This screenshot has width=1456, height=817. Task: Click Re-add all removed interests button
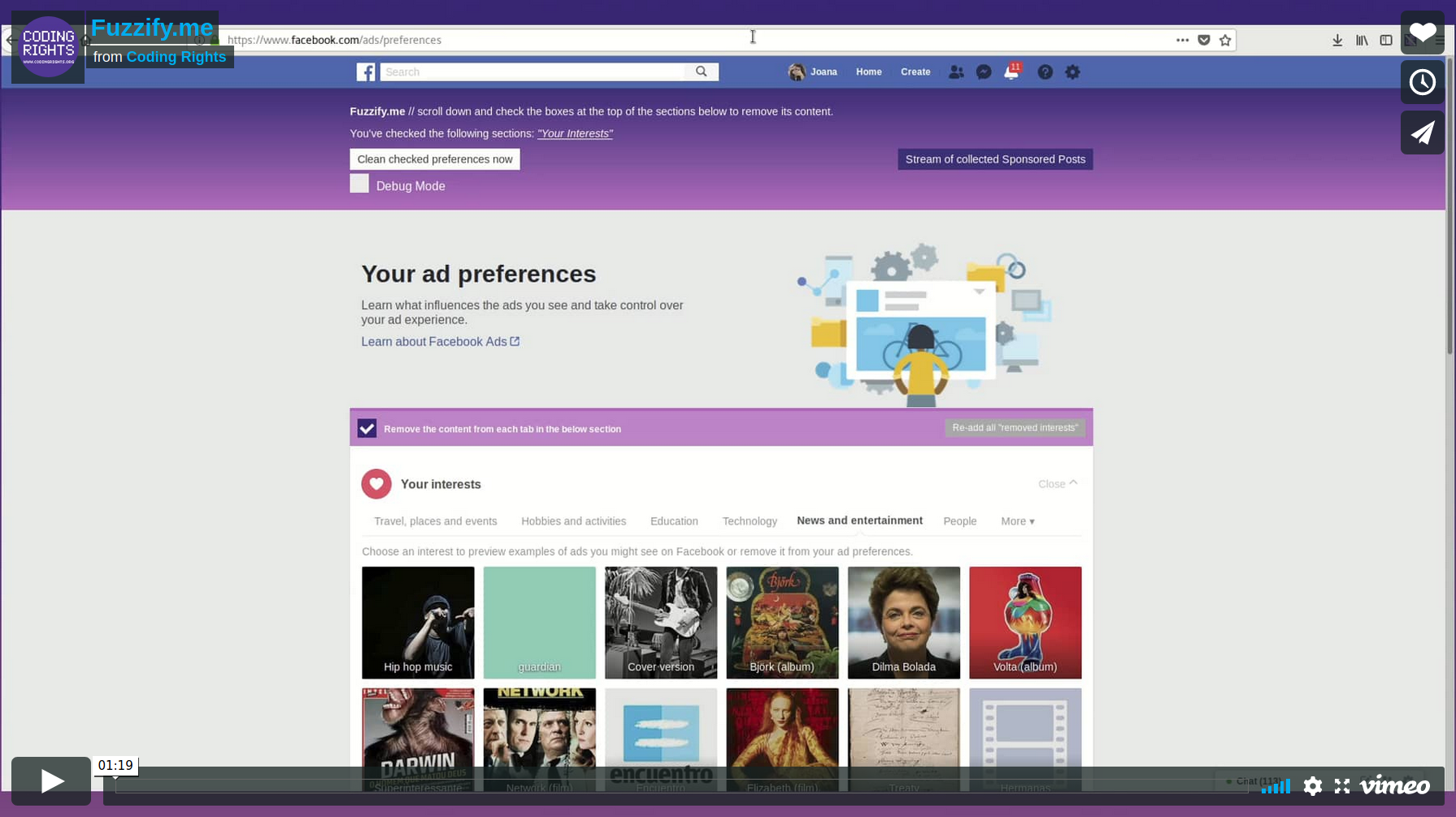click(x=1015, y=428)
